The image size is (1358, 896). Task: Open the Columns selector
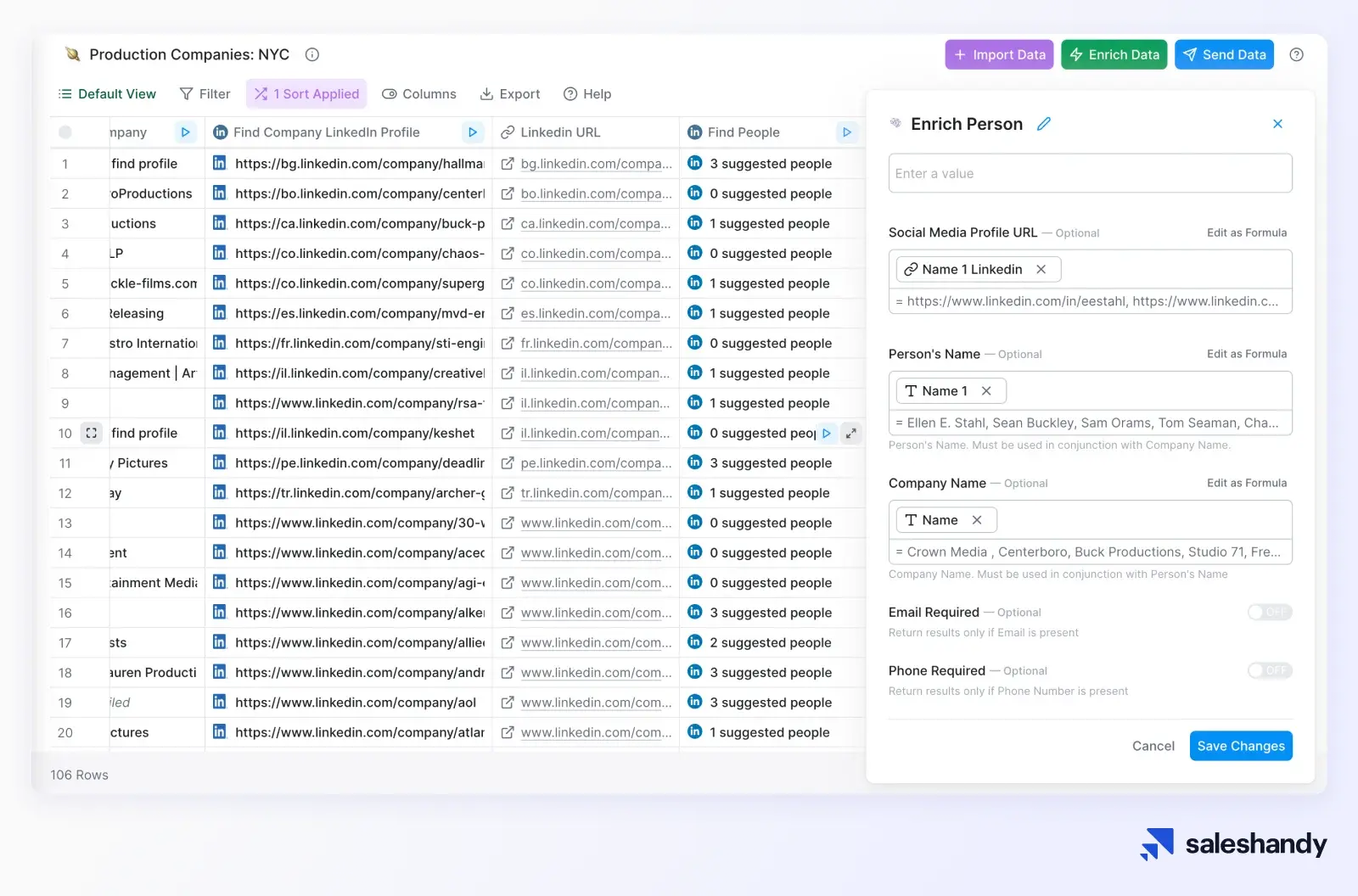(x=419, y=94)
